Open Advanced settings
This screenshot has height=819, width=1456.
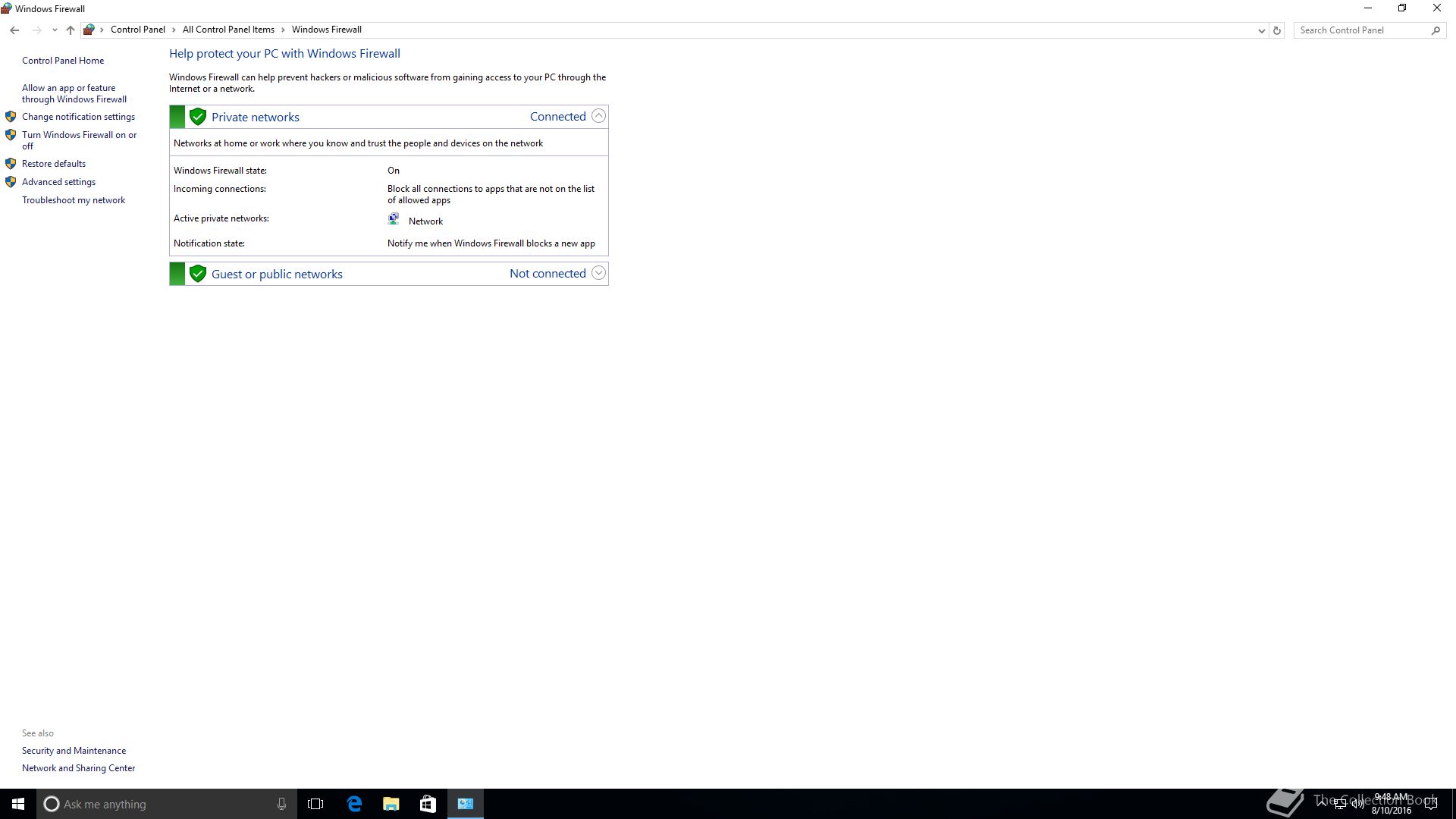(x=58, y=182)
